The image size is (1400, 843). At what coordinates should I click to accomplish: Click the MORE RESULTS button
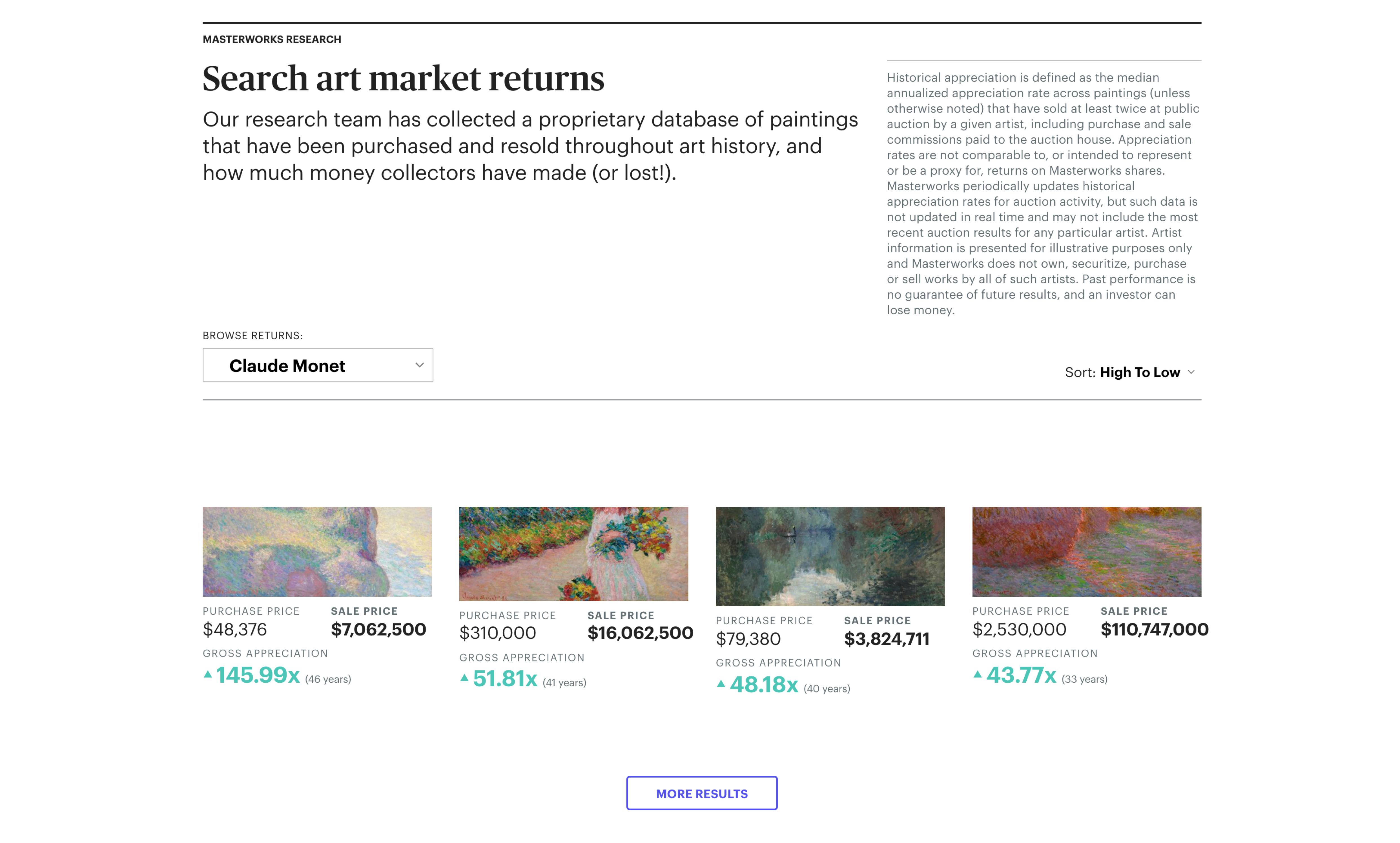tap(701, 793)
